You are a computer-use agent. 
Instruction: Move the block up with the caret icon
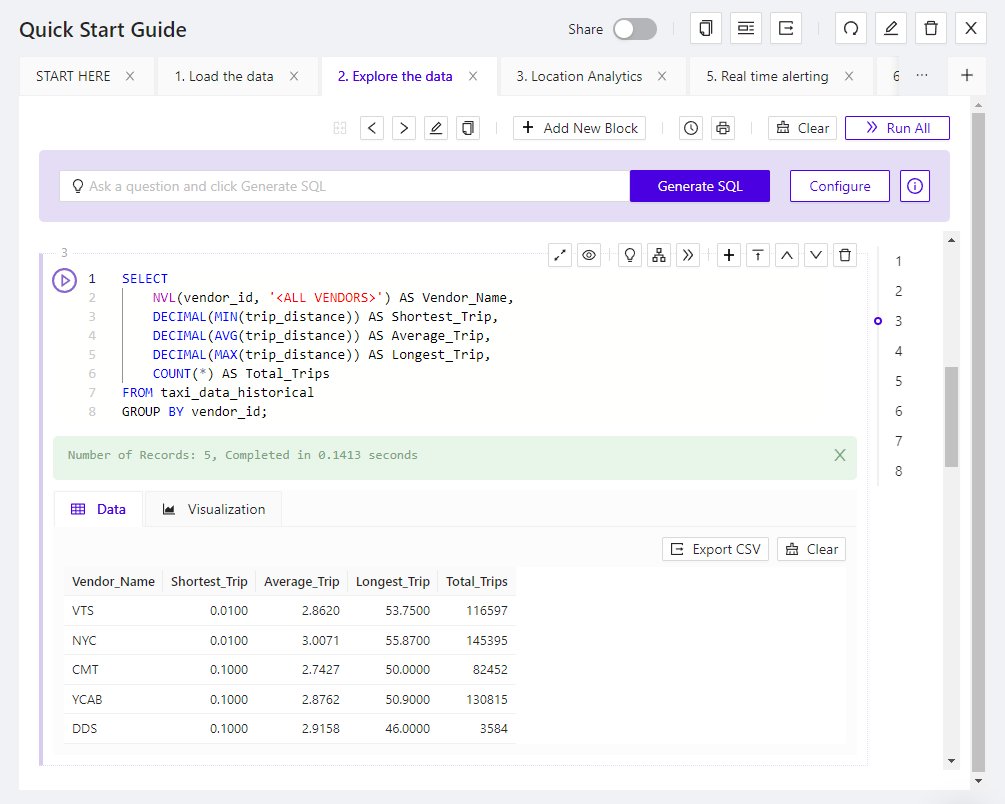tap(786, 255)
